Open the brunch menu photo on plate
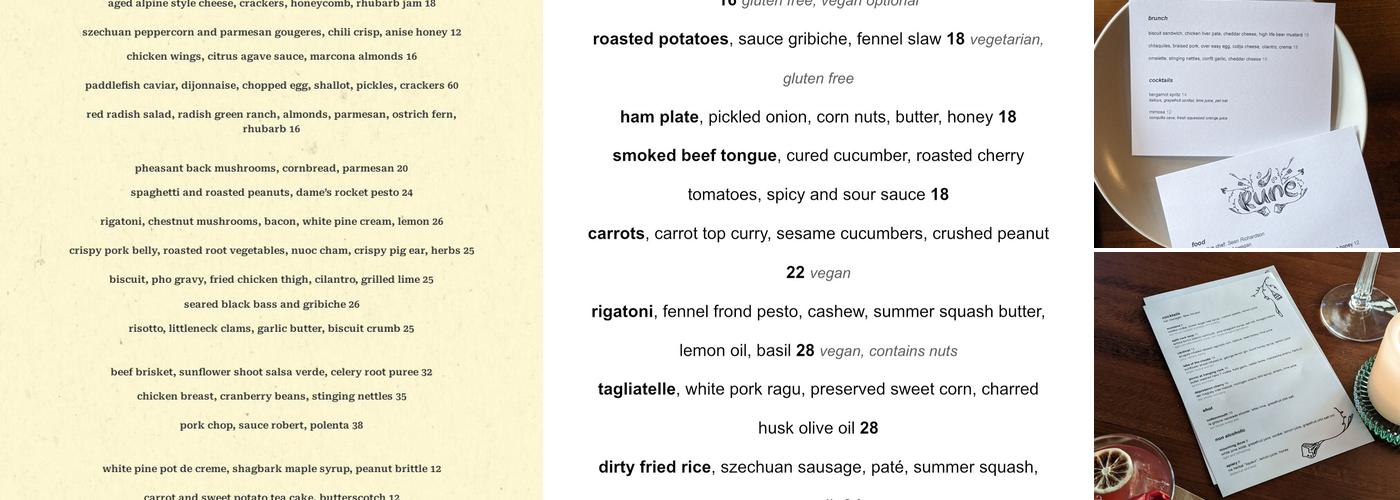The height and width of the screenshot is (500, 1400). pos(1247,124)
